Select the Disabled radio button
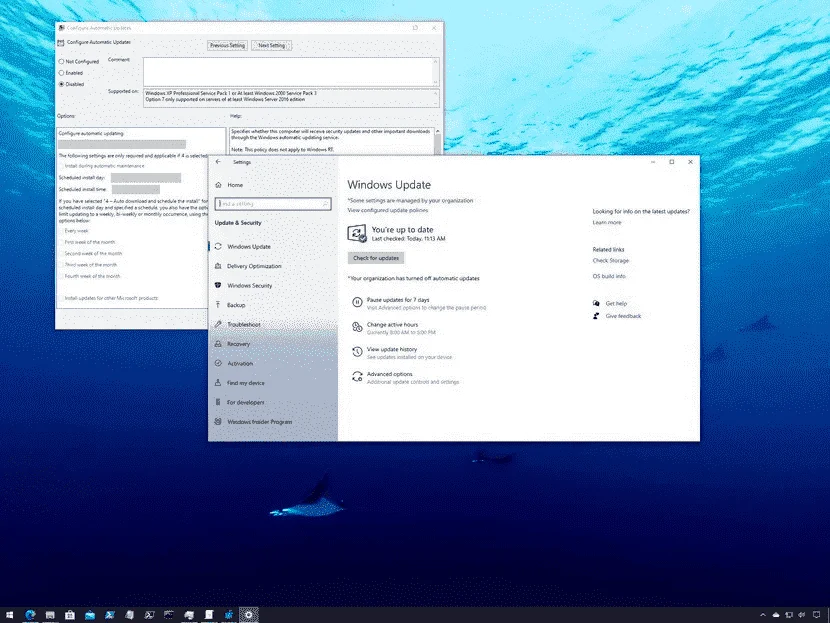Viewport: 830px width, 623px height. point(61,84)
